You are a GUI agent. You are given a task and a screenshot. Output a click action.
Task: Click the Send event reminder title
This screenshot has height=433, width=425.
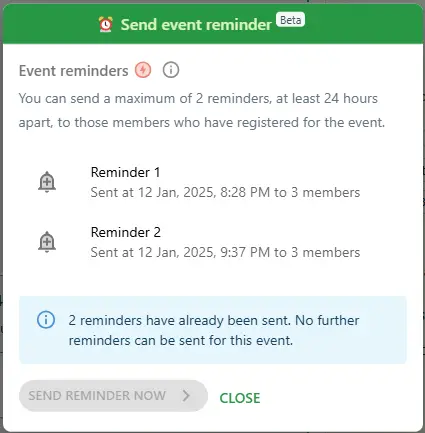click(196, 25)
